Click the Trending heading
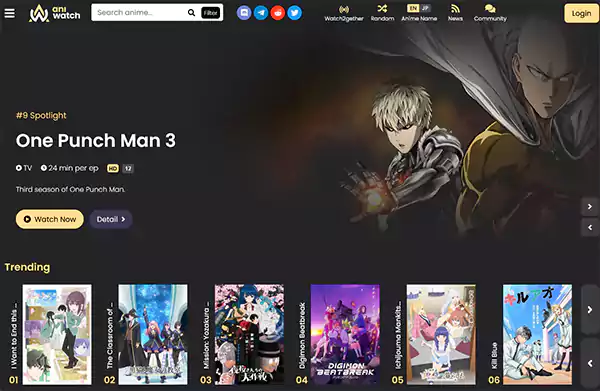Viewport: 600px width, 391px height. (27, 267)
